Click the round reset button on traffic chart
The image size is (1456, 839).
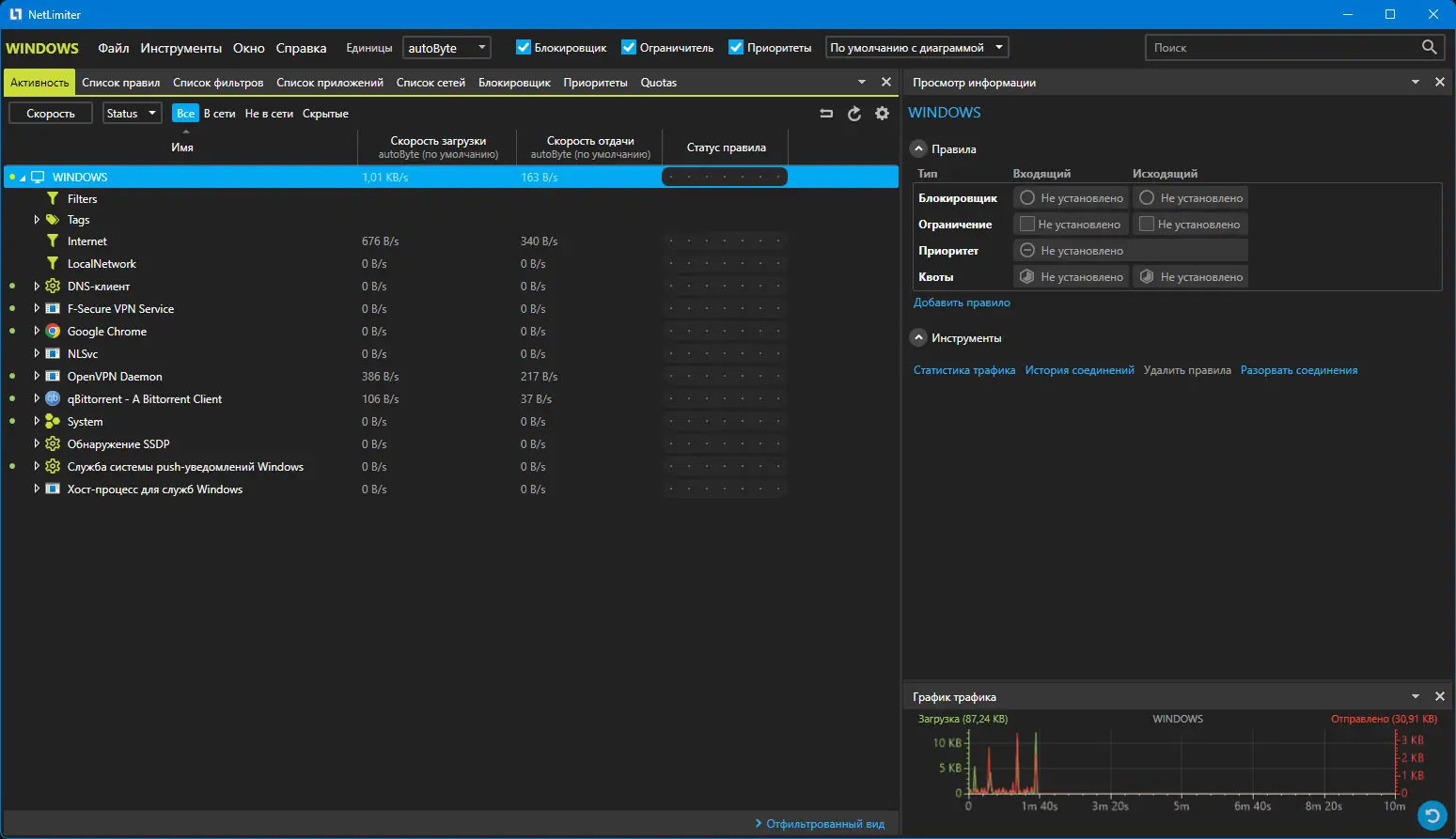[x=1432, y=814]
